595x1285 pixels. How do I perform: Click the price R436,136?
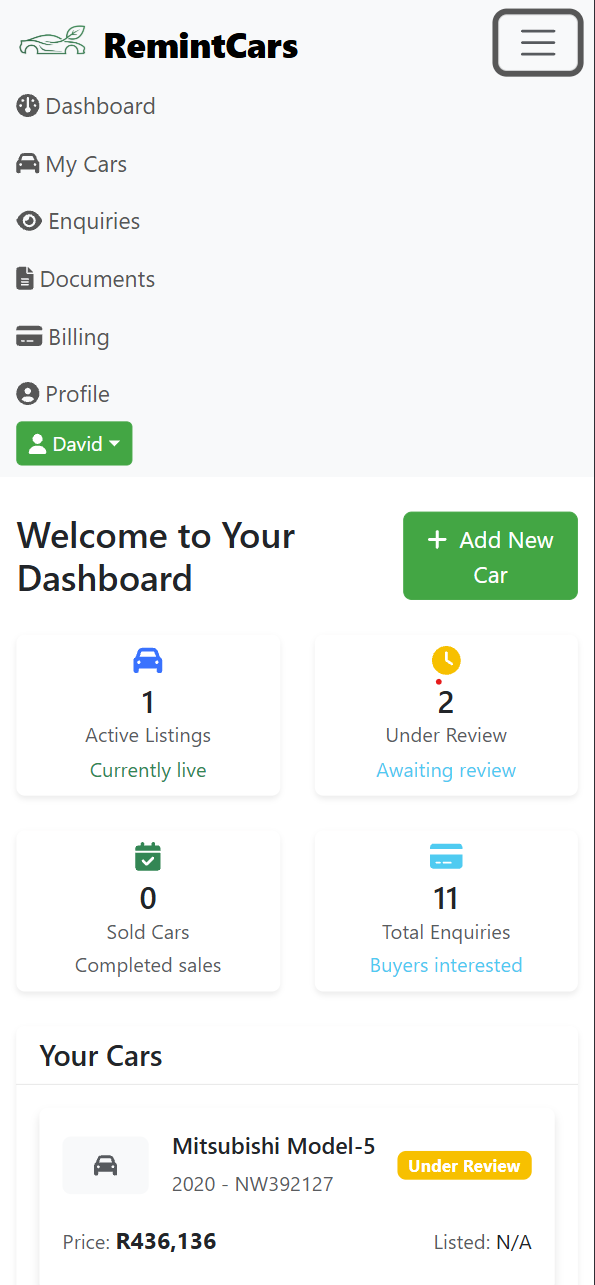click(166, 1241)
